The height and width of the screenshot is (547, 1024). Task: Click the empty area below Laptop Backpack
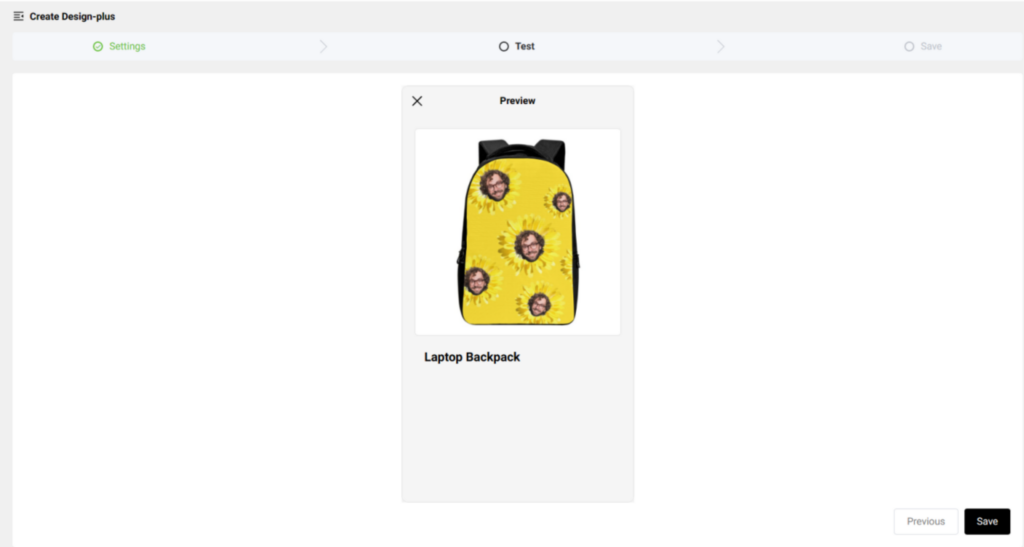518,434
